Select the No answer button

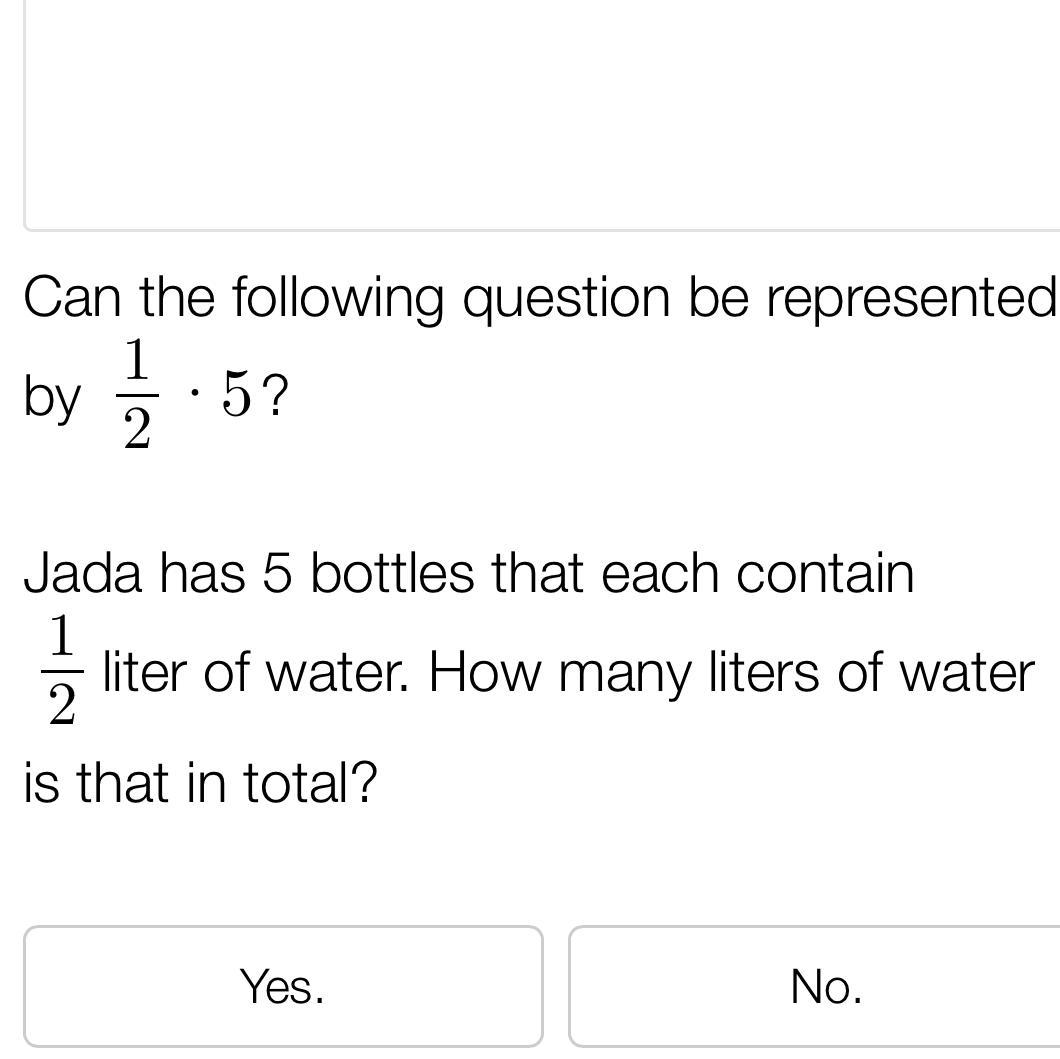pyautogui.click(x=825, y=986)
